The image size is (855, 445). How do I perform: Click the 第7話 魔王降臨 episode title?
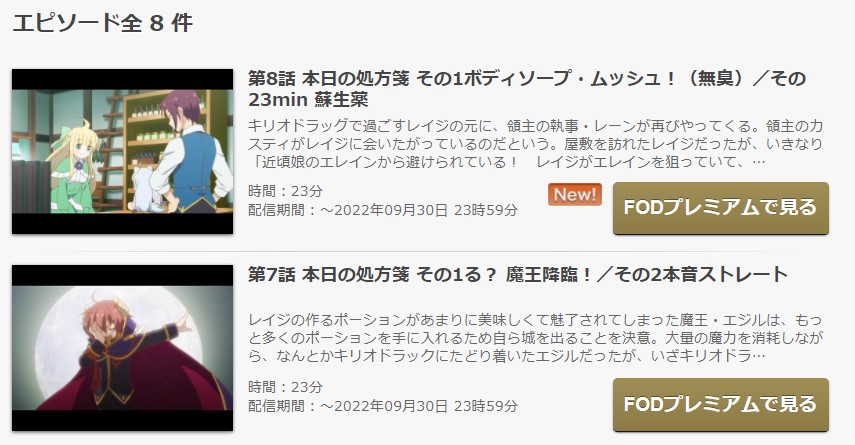pos(518,274)
